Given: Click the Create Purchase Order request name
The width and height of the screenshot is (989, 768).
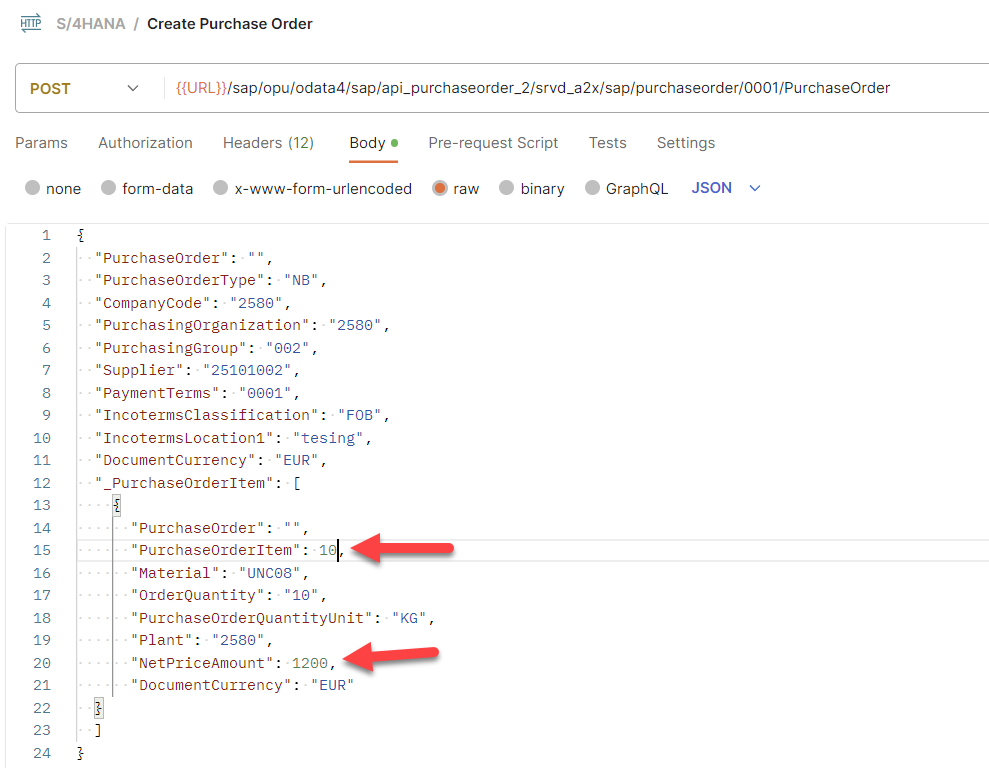Looking at the screenshot, I should click(x=230, y=24).
